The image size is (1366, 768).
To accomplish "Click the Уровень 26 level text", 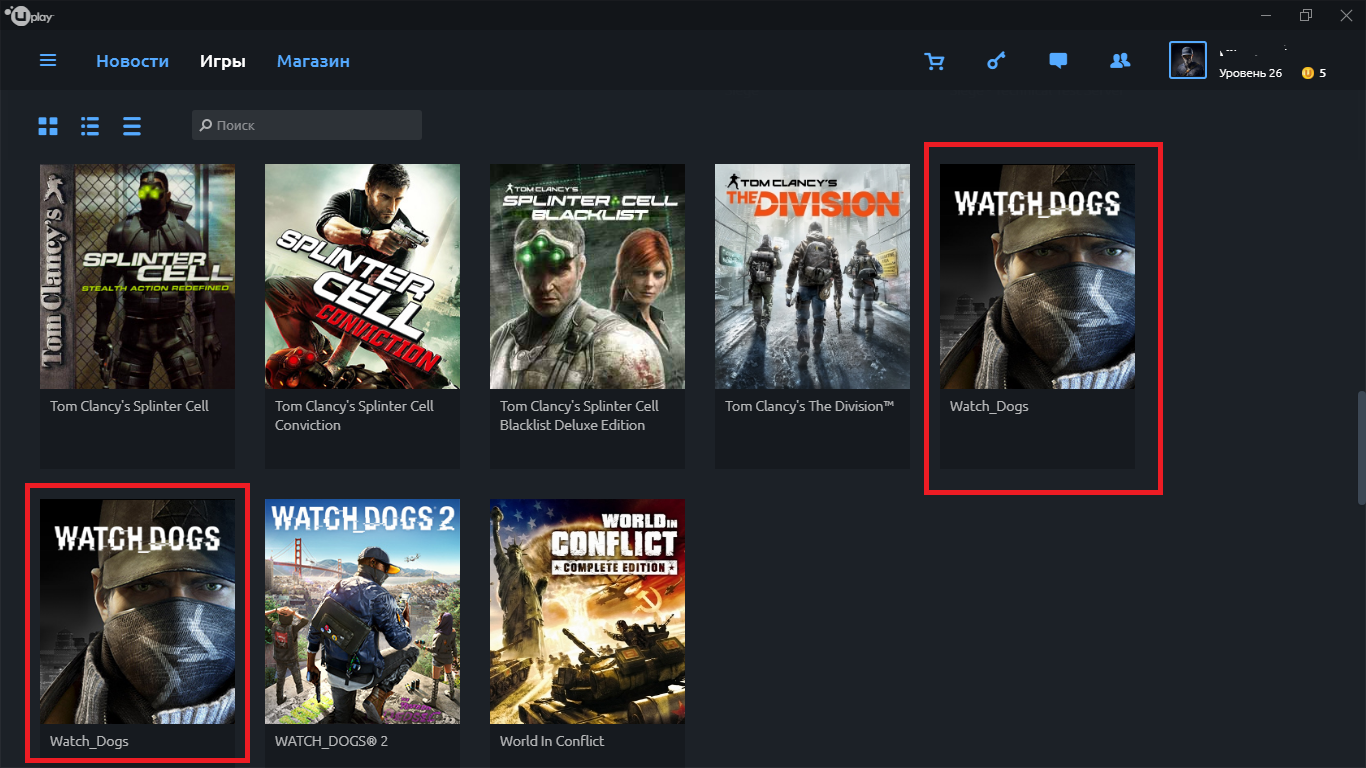I will tap(1250, 73).
